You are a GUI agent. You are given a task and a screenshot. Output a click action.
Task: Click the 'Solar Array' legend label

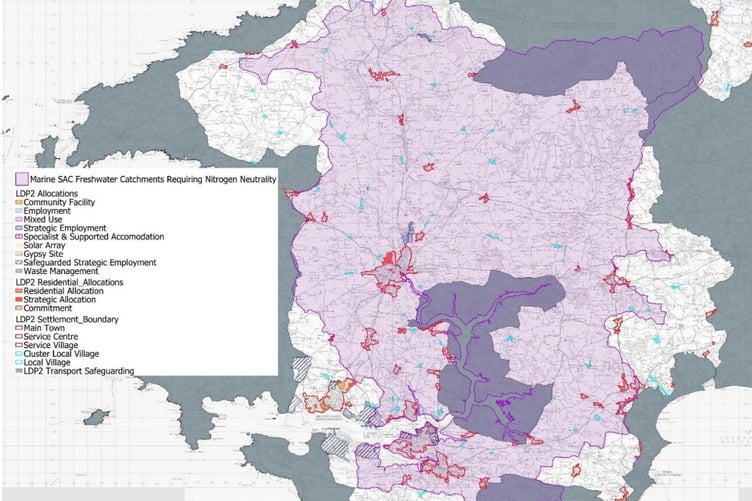(44, 245)
